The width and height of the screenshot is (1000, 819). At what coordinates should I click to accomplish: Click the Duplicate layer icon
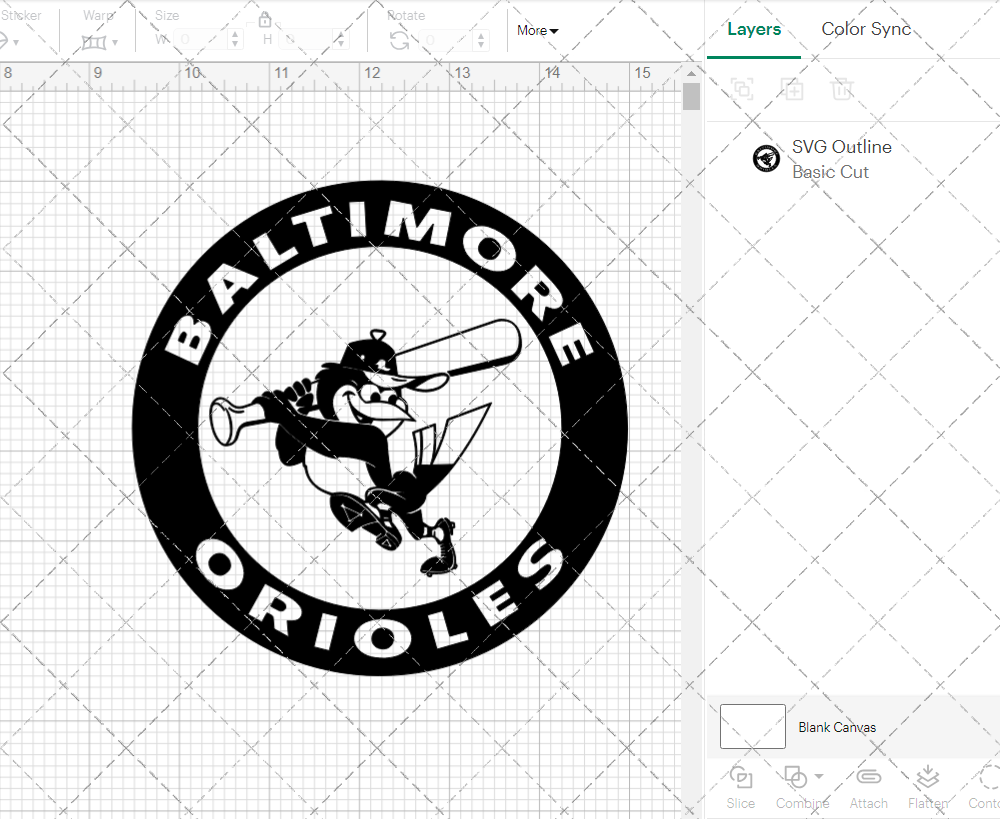click(x=793, y=89)
